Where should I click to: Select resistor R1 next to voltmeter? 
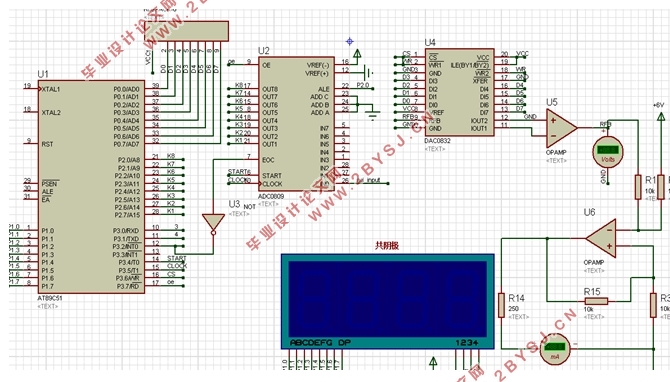(x=638, y=187)
